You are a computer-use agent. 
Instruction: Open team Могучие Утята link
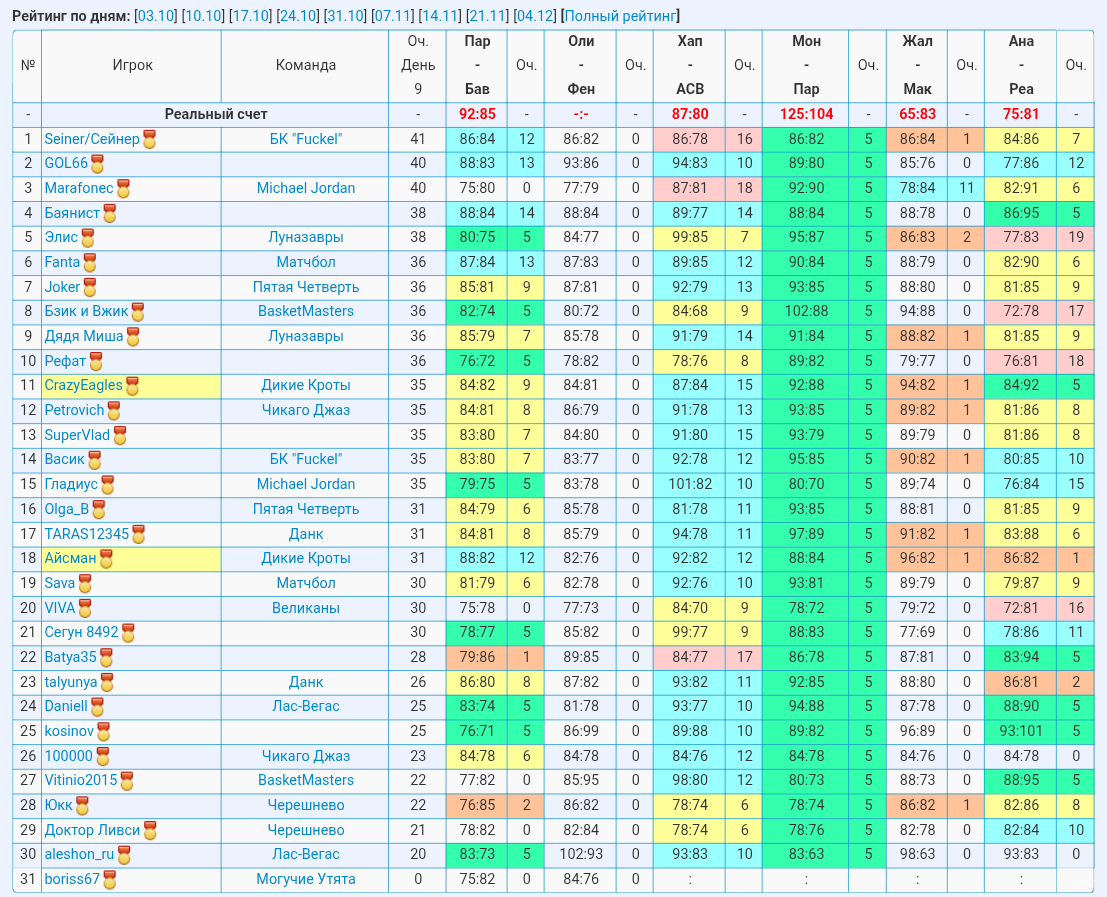click(x=306, y=879)
